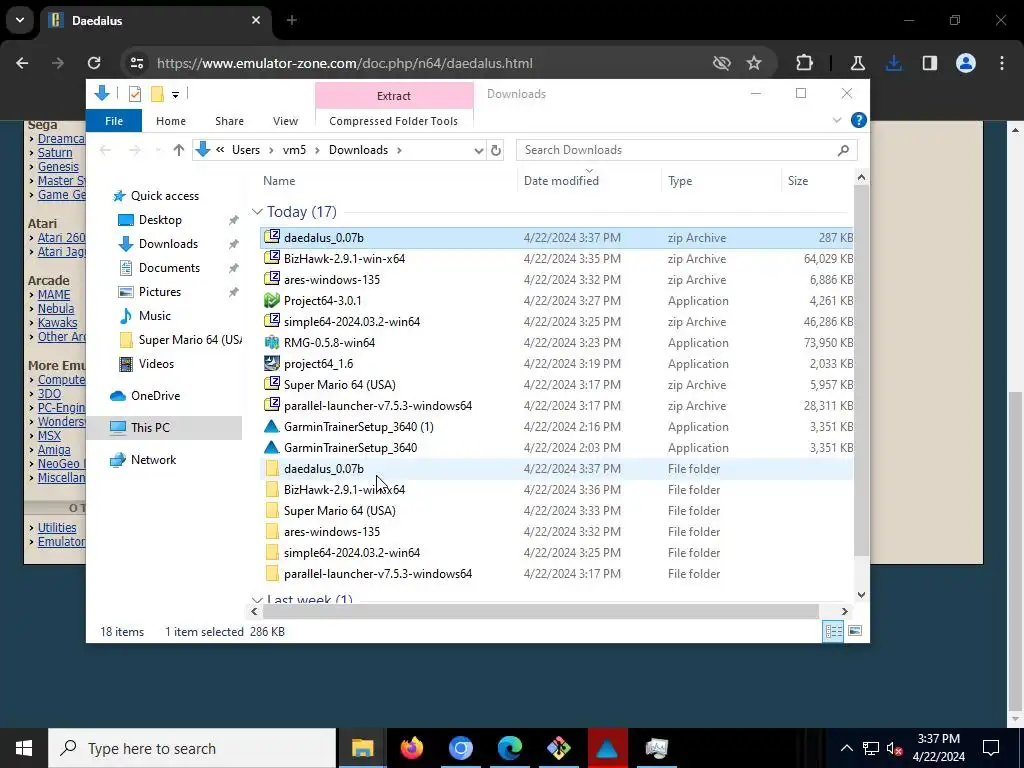Open Chrome extensions puzzle icon
The width and height of the screenshot is (1024, 768).
pyautogui.click(x=805, y=63)
